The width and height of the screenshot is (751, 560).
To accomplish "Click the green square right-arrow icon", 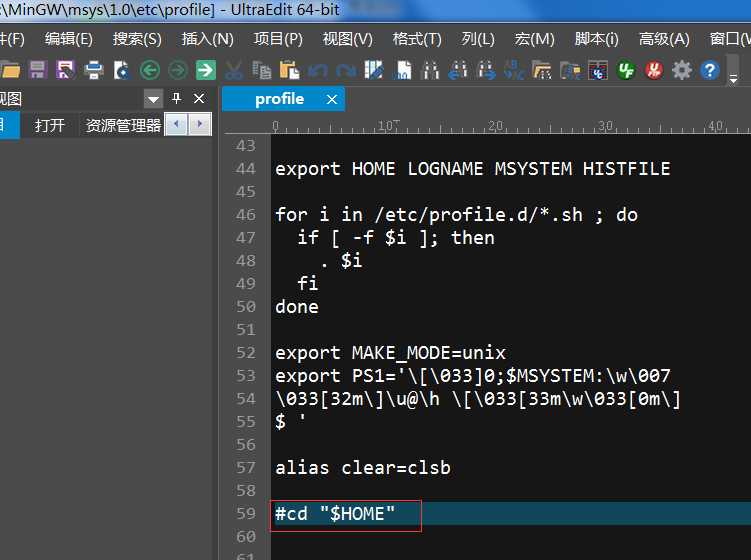I will pos(205,70).
